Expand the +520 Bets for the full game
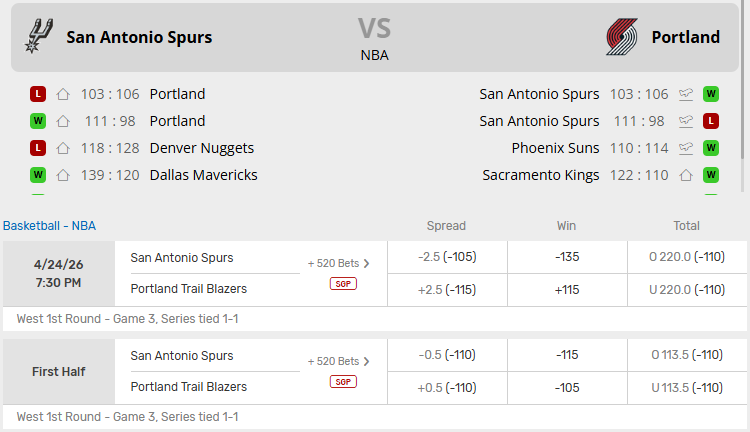750x432 pixels. (x=339, y=264)
